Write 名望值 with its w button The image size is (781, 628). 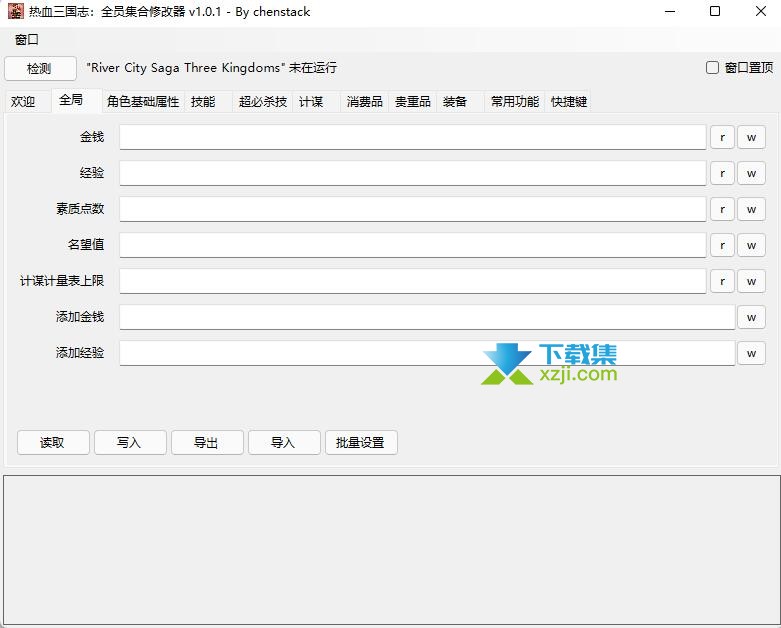pyautogui.click(x=752, y=245)
